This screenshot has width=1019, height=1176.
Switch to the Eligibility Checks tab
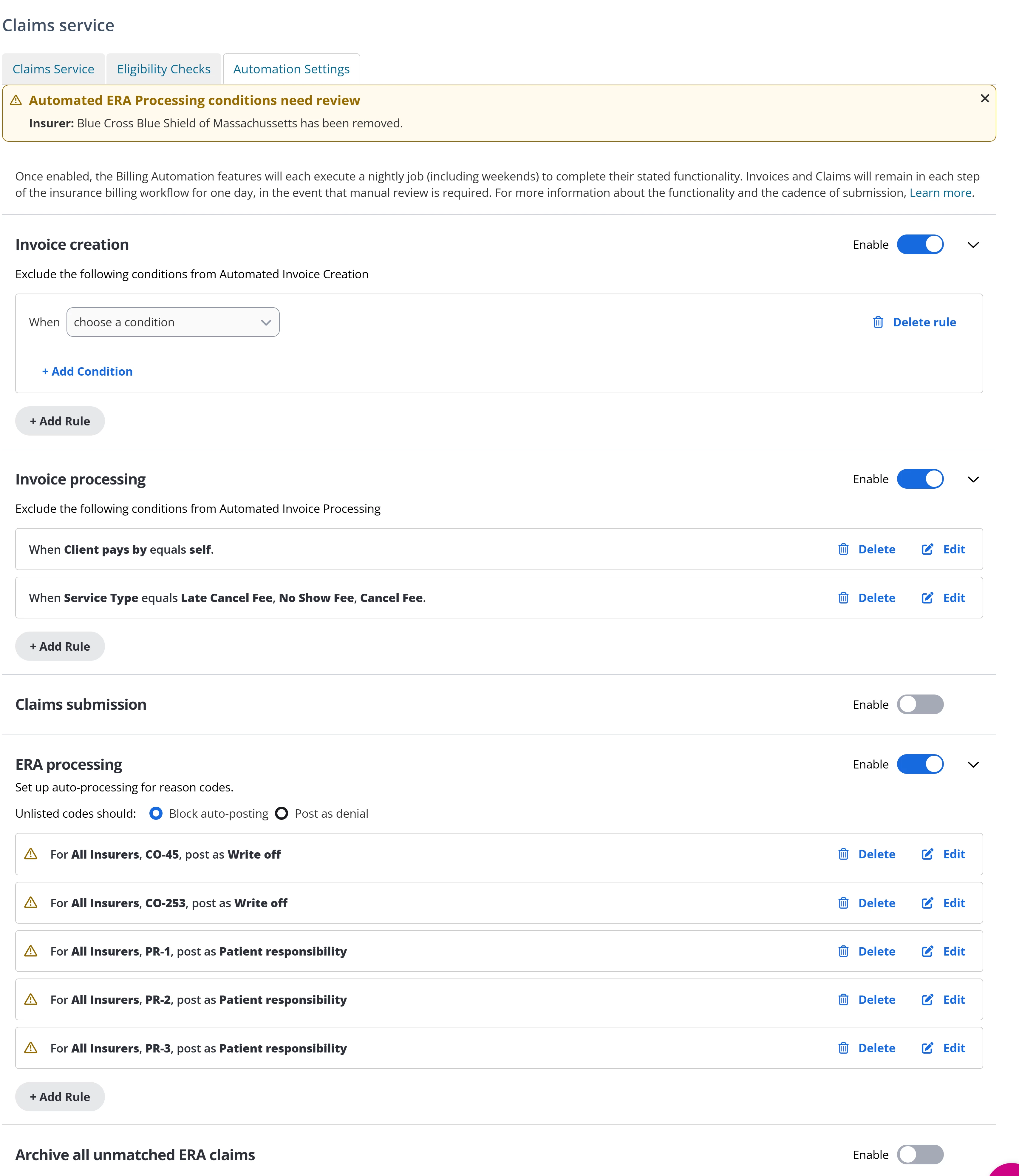pyautogui.click(x=164, y=69)
